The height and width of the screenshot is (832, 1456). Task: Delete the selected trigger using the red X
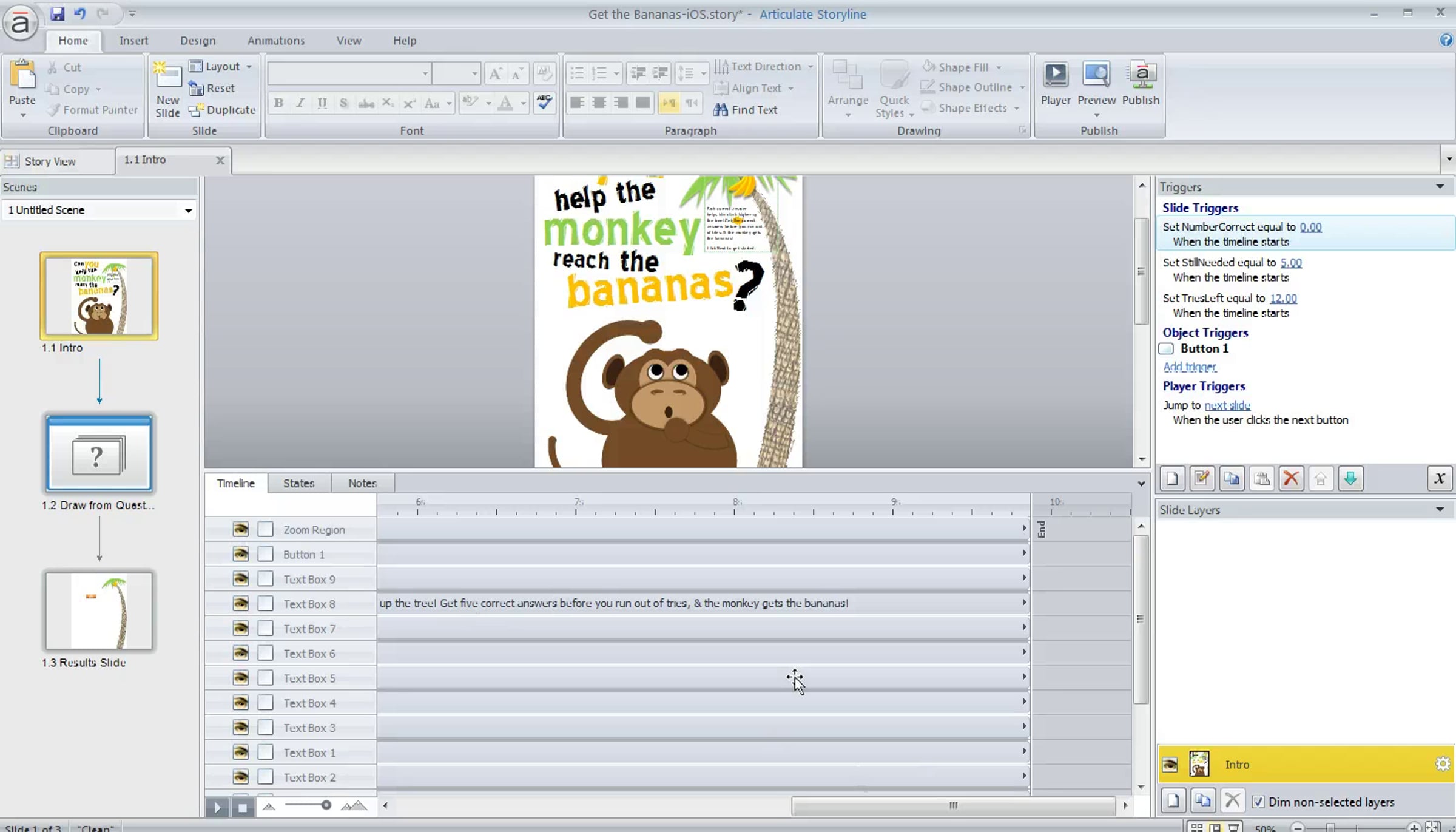pos(1291,479)
